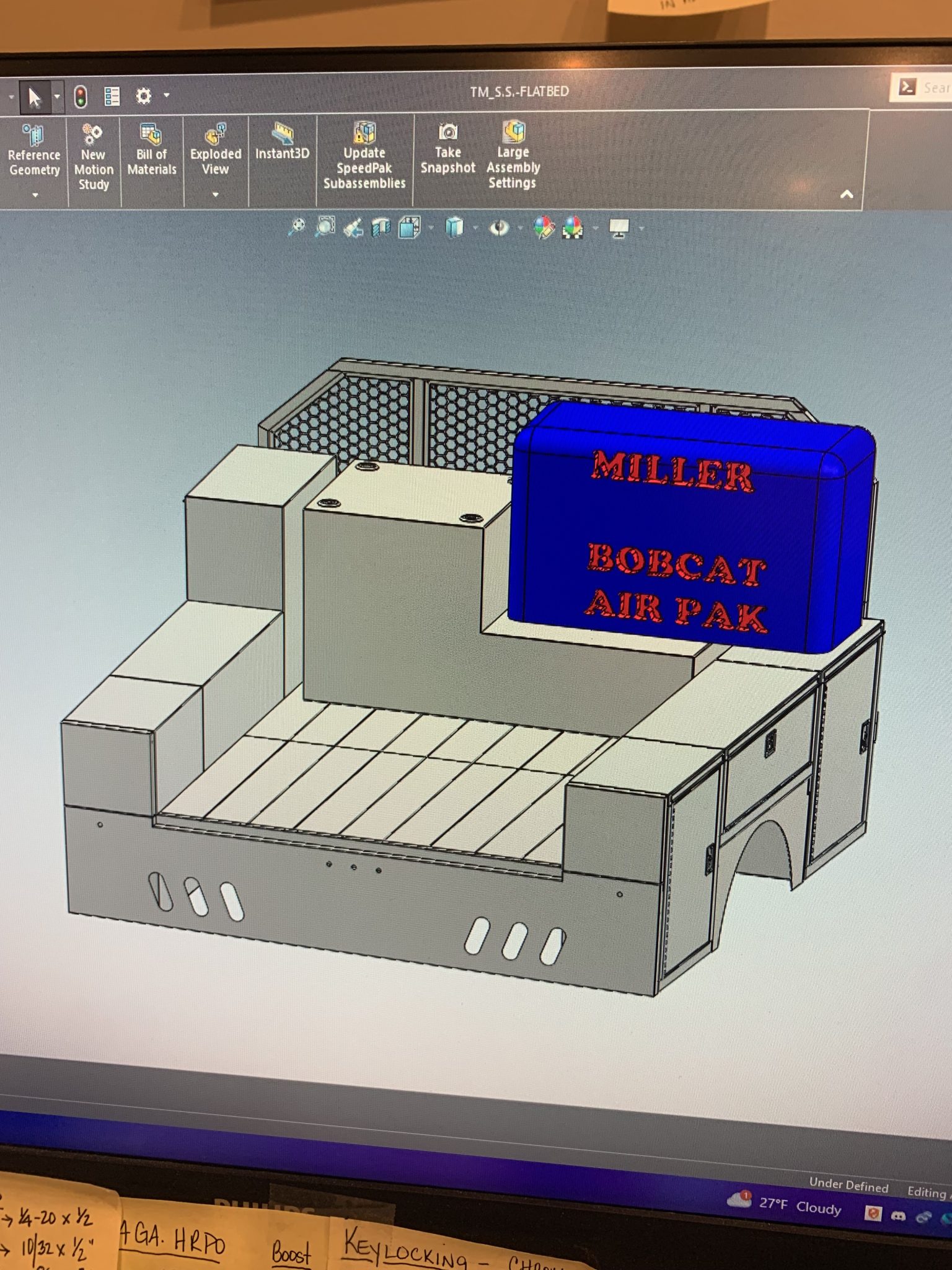Open the View Settings dropdown arrow
Screen dimensions: 952x1270
641,229
